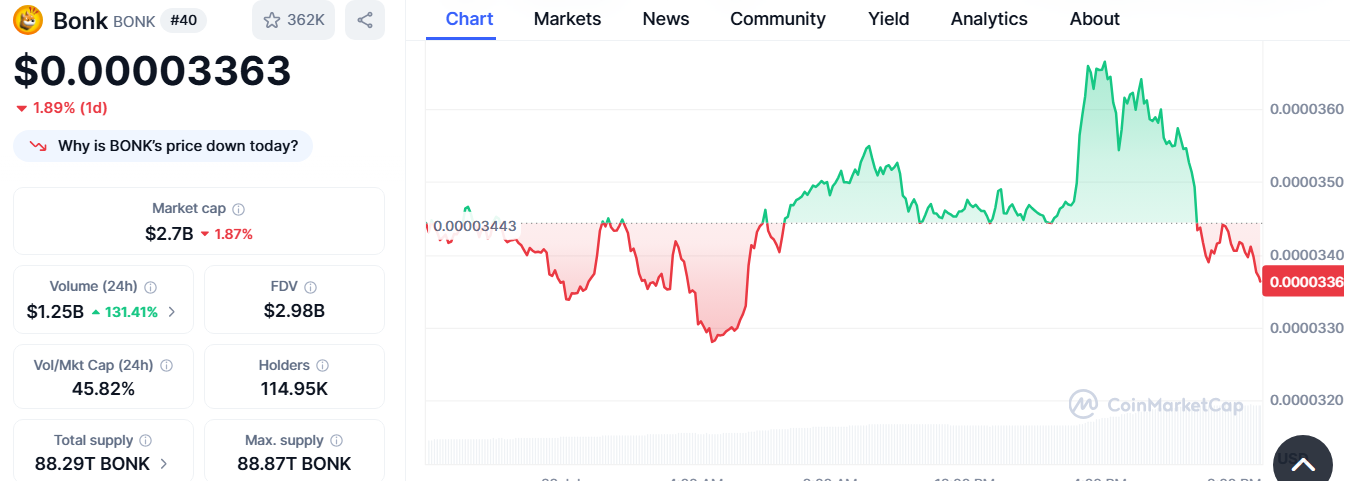Image resolution: width=1350 pixels, height=481 pixels.
Task: Expand Total supply details chevron
Action: coord(163,464)
